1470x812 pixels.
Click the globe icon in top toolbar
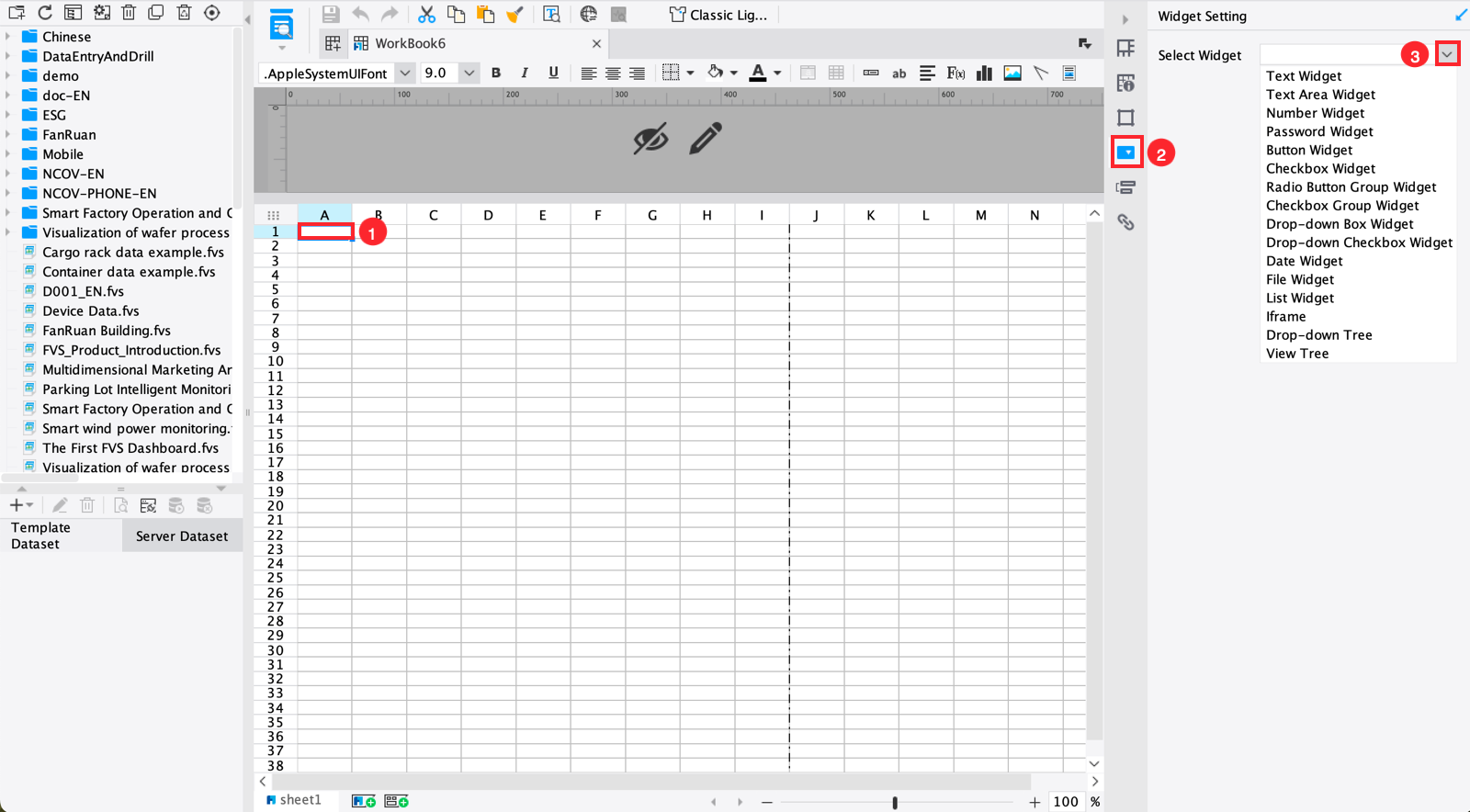tap(588, 14)
